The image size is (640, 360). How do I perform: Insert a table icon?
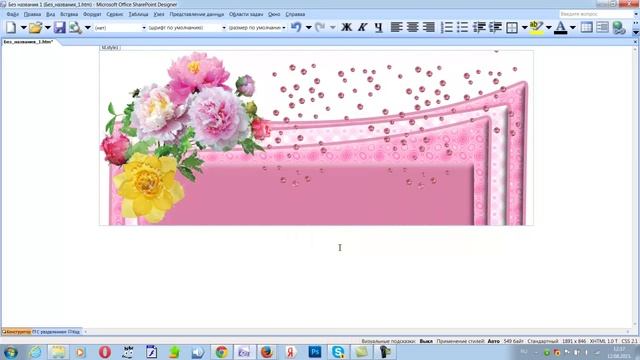point(587,28)
